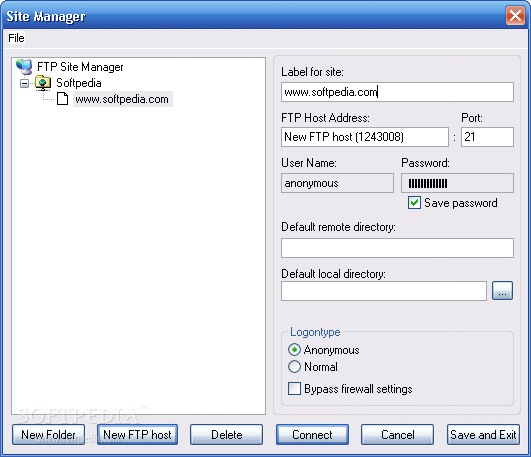This screenshot has height=457, width=531.
Task: Browse for default local directory
Action: [502, 291]
